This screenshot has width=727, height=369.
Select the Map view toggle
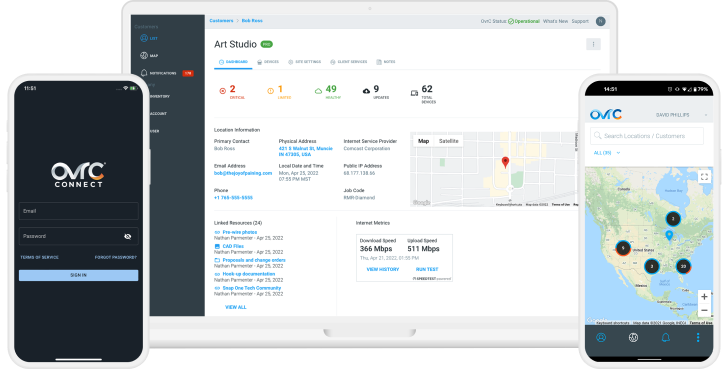point(423,141)
